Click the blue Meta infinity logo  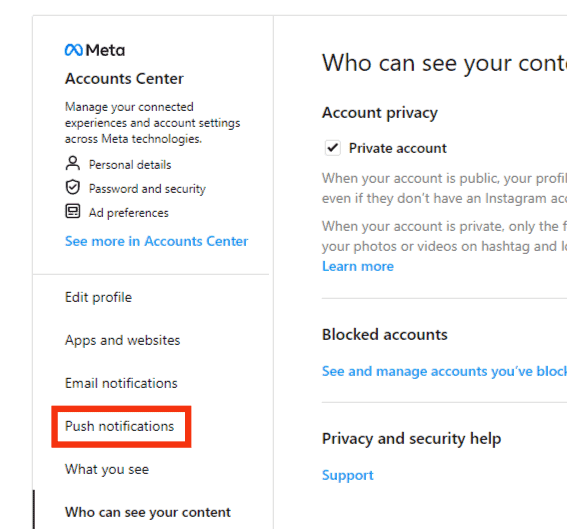click(x=74, y=50)
